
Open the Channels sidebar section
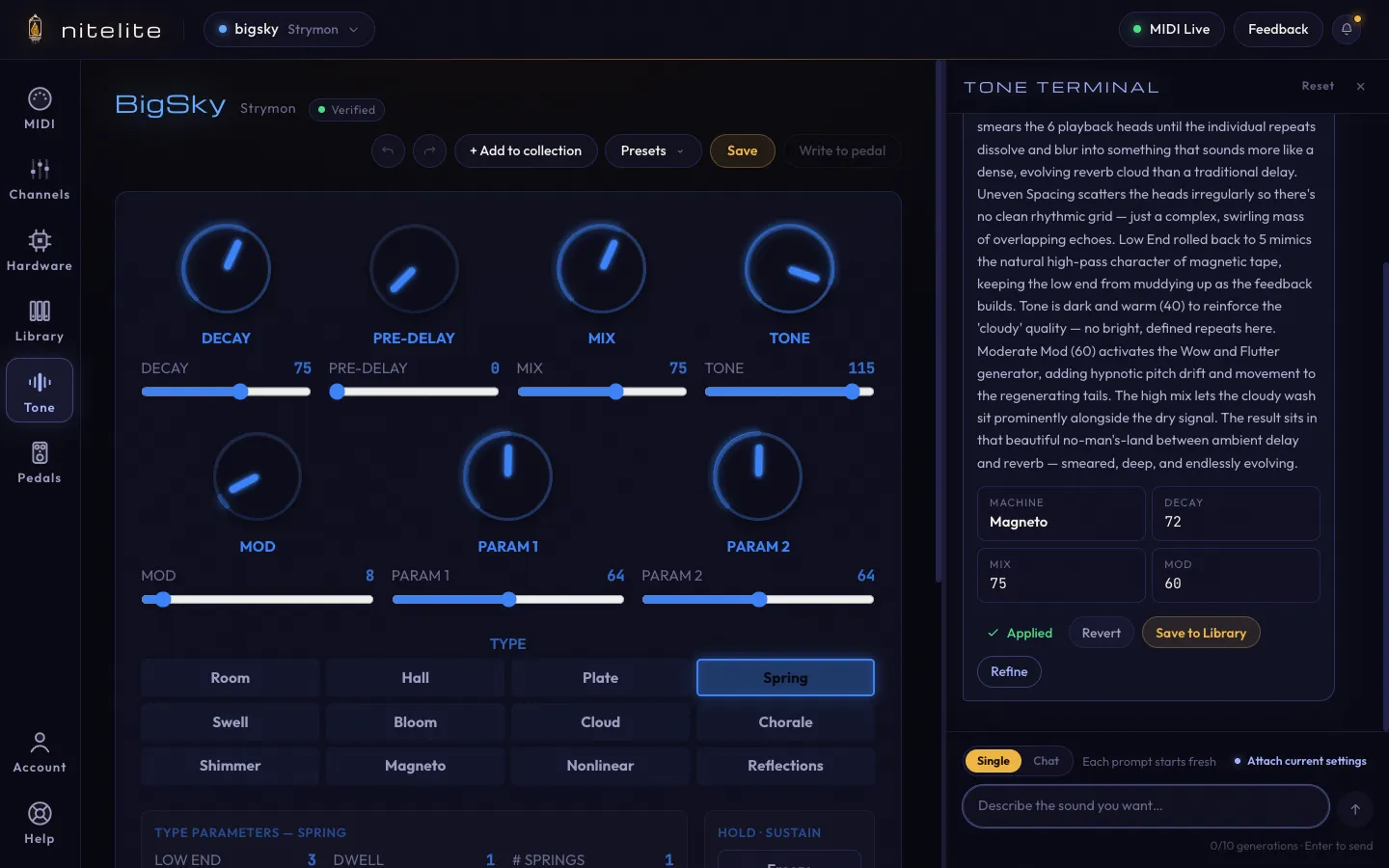[x=40, y=179]
